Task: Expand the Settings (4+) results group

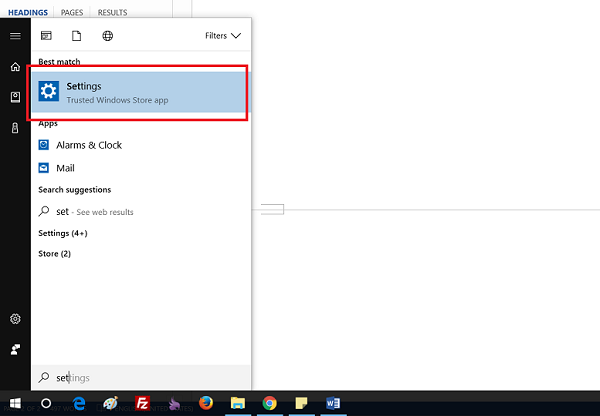Action: click(62, 233)
